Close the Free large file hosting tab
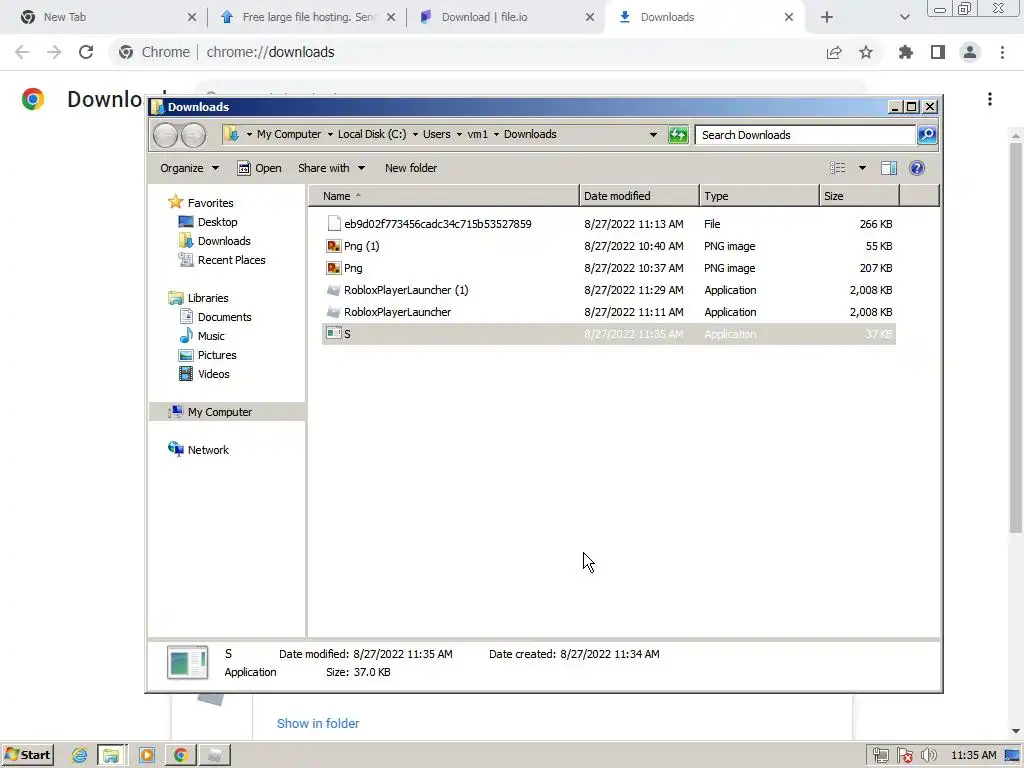1024x768 pixels. click(x=391, y=18)
